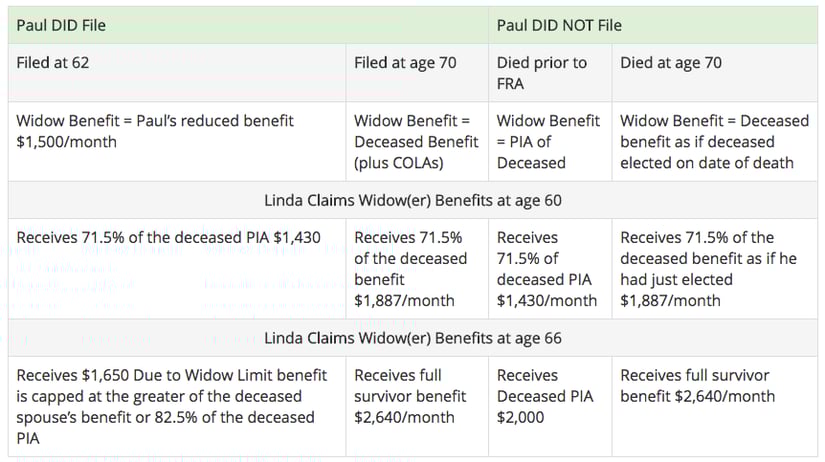Click the 'Died prior to FRA' cell
Image resolution: width=825 pixels, height=462 pixels.
(x=550, y=73)
